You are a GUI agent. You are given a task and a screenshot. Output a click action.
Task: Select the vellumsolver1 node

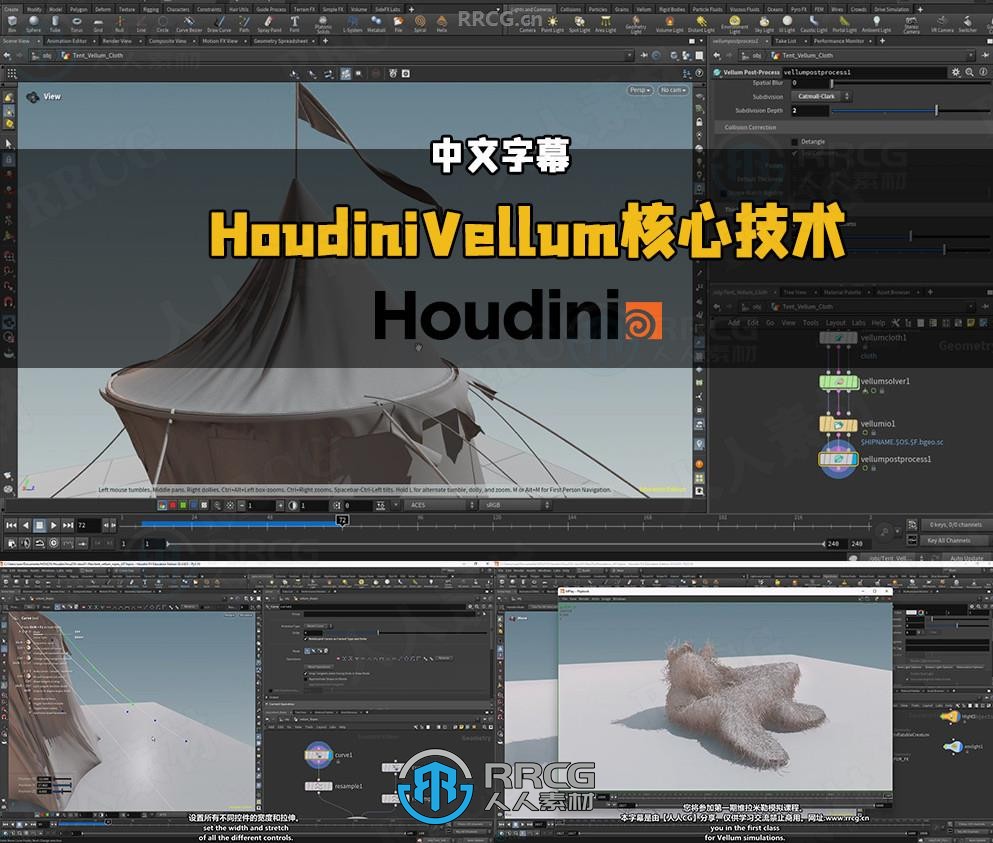pyautogui.click(x=839, y=382)
